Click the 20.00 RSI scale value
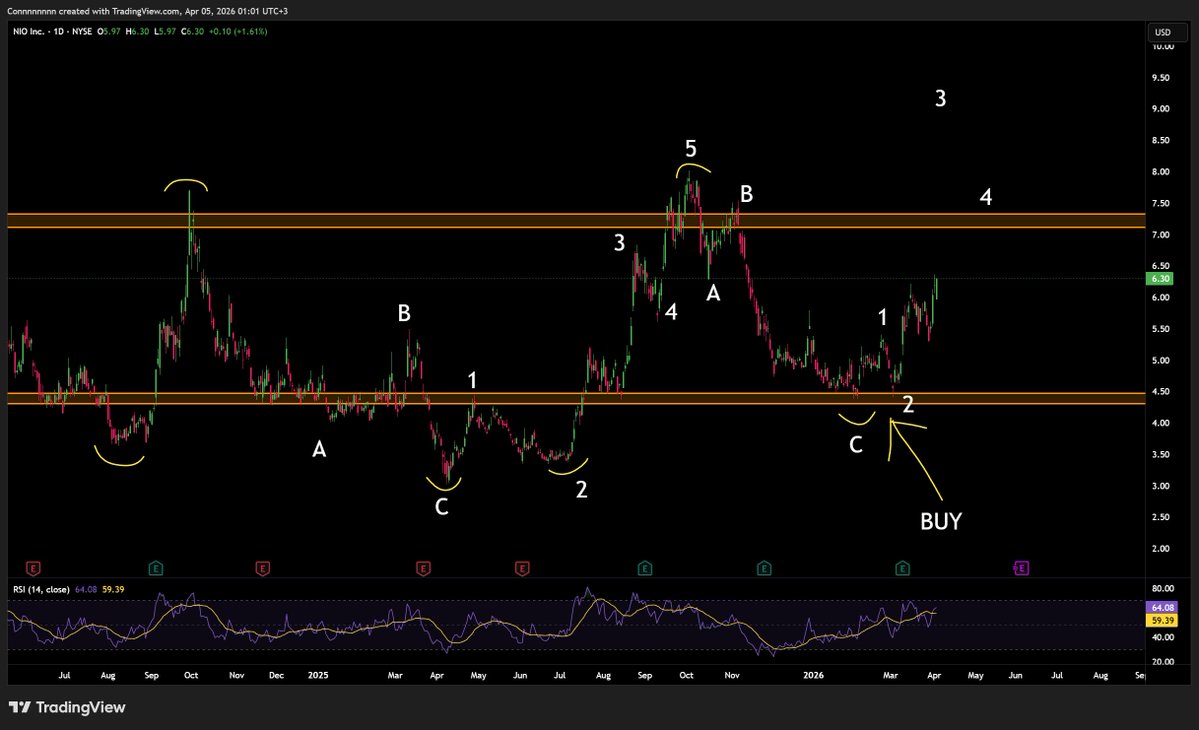The image size is (1199, 730). (1162, 662)
